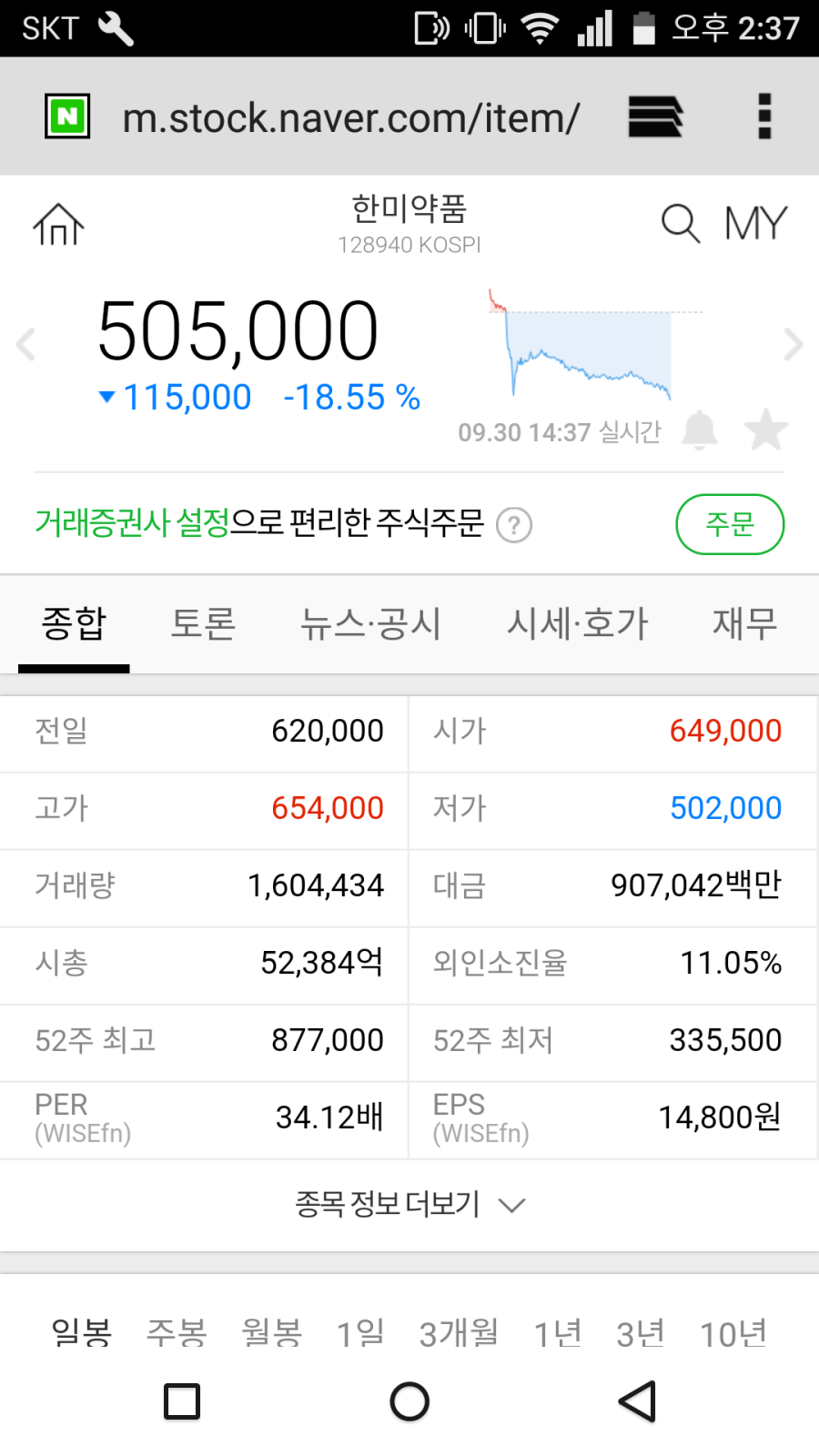This screenshot has height=1456, width=819.
Task: Tap the Naver site icon
Action: click(67, 116)
